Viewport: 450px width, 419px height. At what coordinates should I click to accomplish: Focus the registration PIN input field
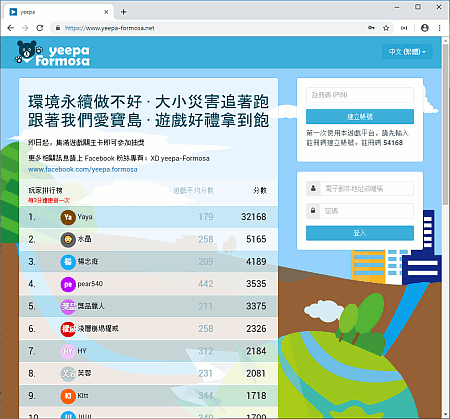click(360, 95)
